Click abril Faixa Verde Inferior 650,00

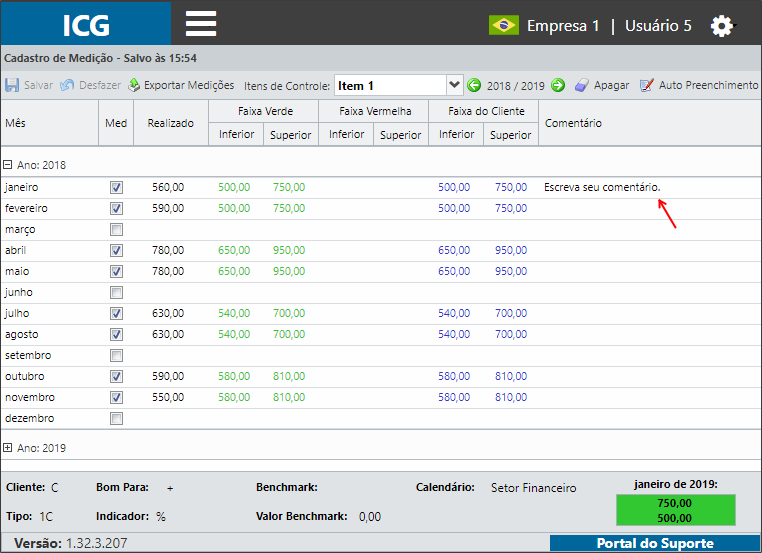point(234,250)
